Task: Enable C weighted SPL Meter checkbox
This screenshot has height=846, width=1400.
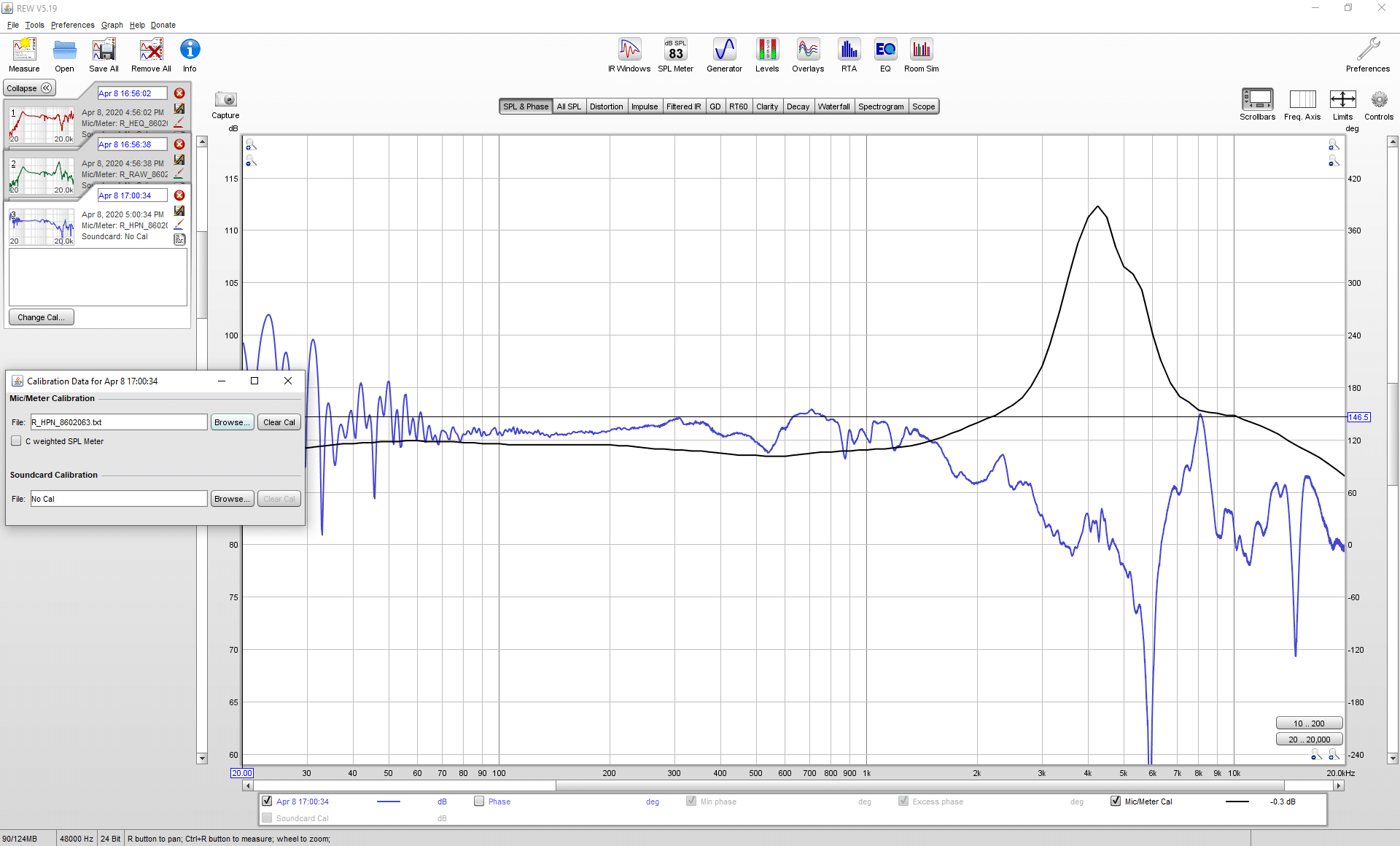Action: click(16, 441)
